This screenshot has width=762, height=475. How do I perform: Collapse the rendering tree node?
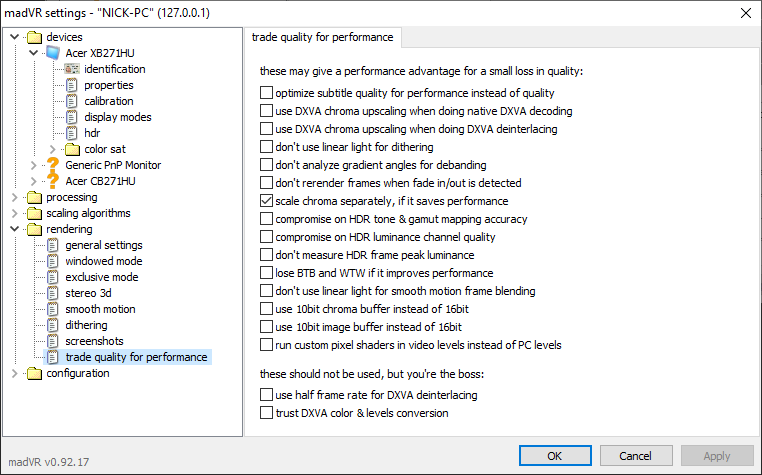pyautogui.click(x=15, y=229)
